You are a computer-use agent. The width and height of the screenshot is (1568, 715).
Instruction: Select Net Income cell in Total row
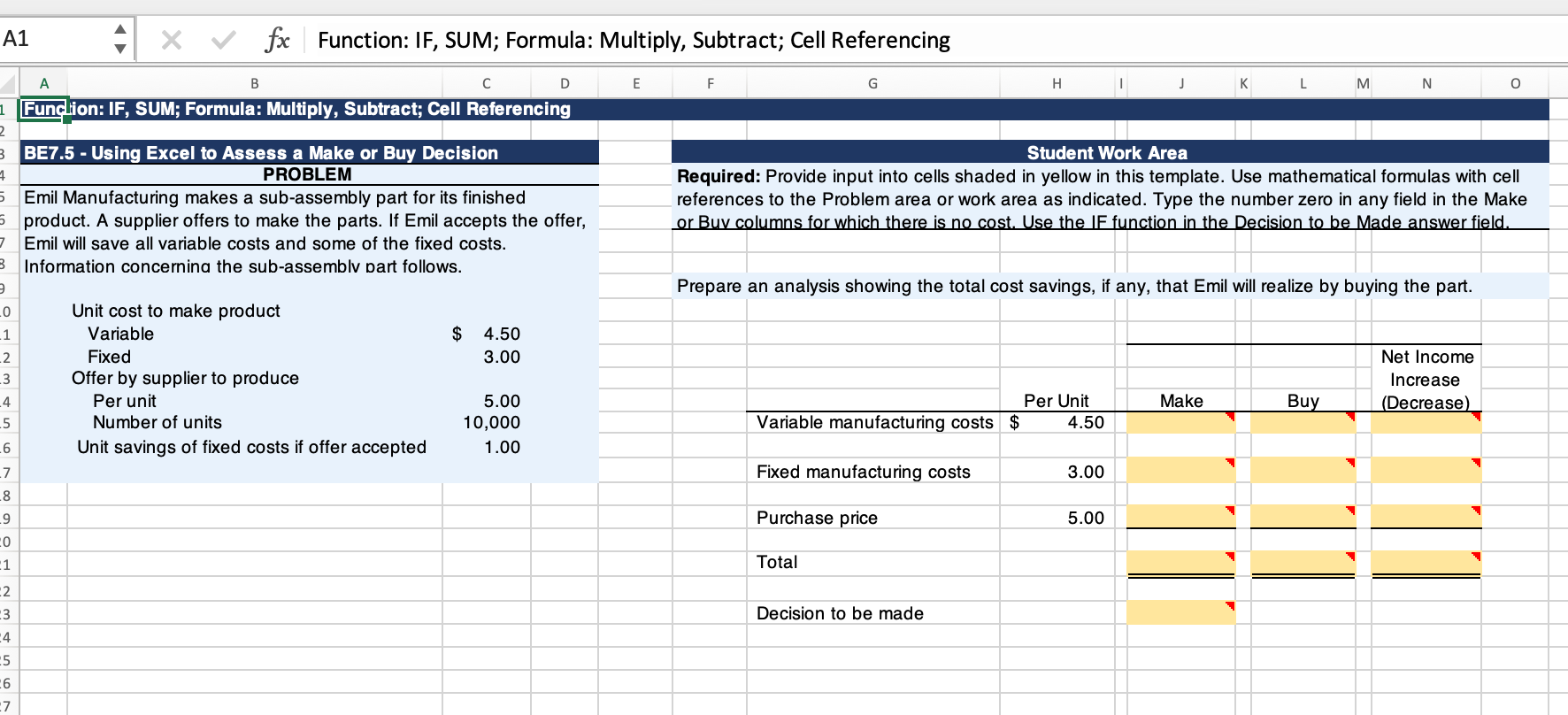pos(1426,563)
